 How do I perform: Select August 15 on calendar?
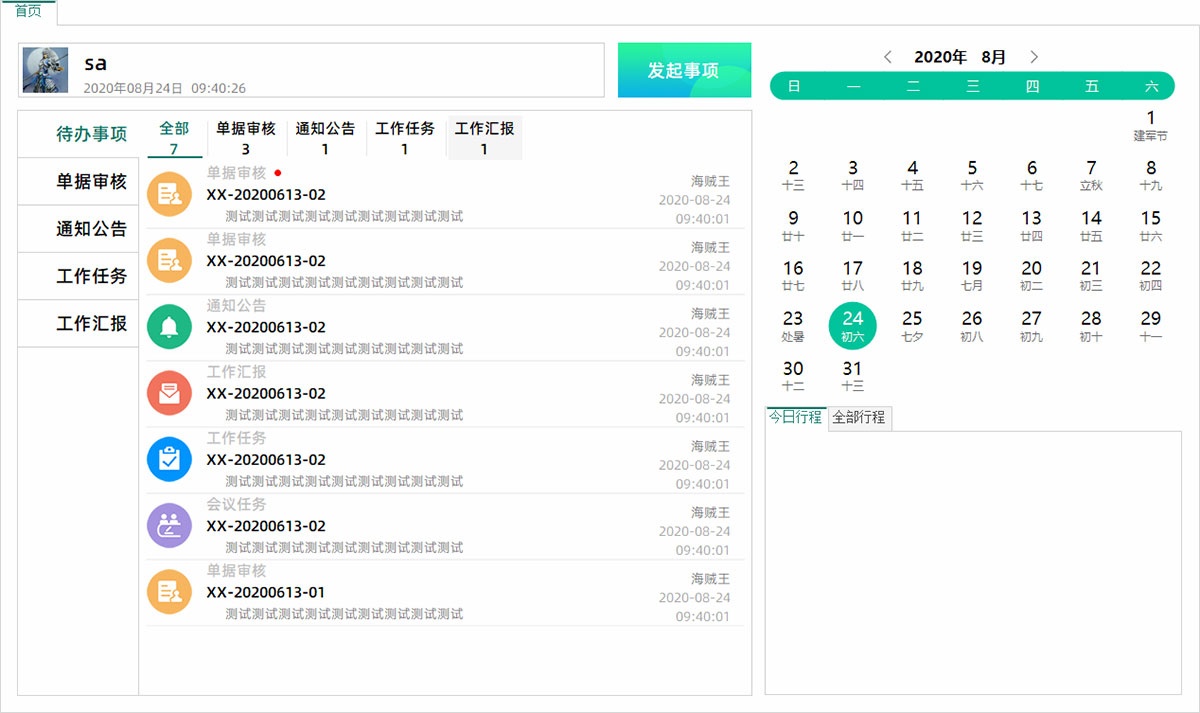coord(1151,226)
